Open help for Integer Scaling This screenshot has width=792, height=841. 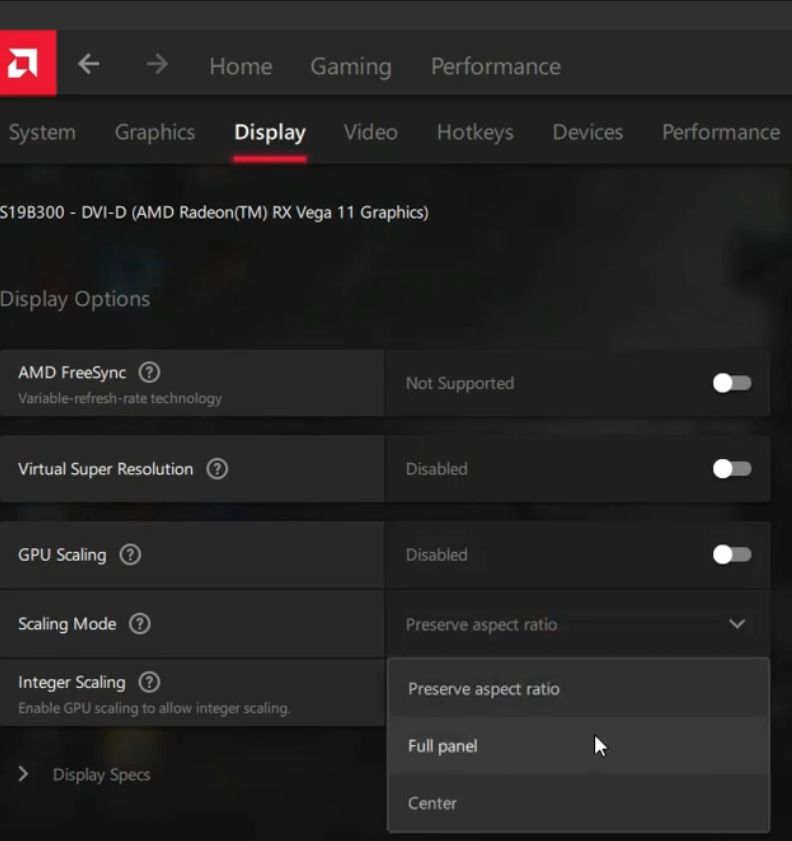coord(149,682)
